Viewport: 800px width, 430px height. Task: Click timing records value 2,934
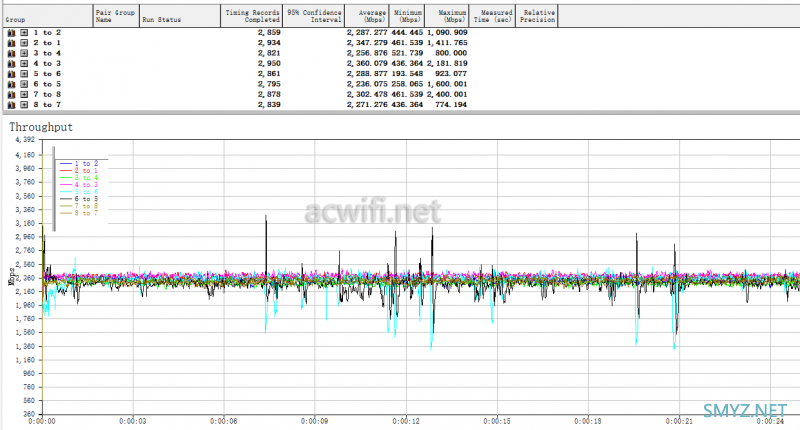tap(269, 43)
